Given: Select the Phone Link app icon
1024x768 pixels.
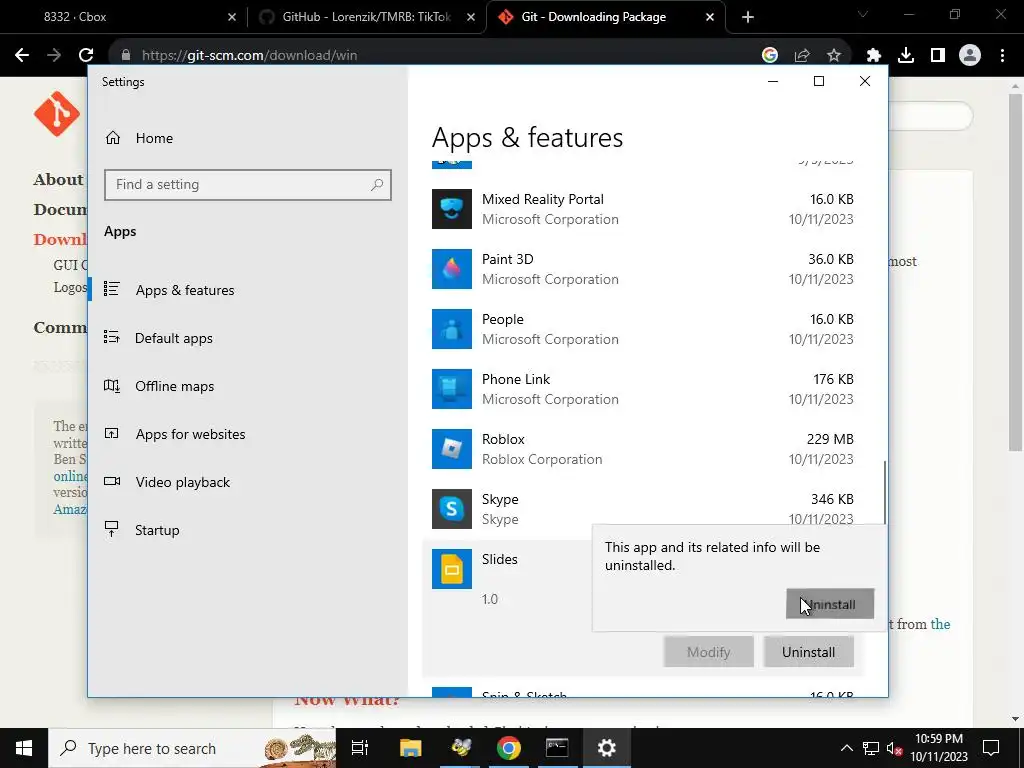Looking at the screenshot, I should click(x=451, y=389).
